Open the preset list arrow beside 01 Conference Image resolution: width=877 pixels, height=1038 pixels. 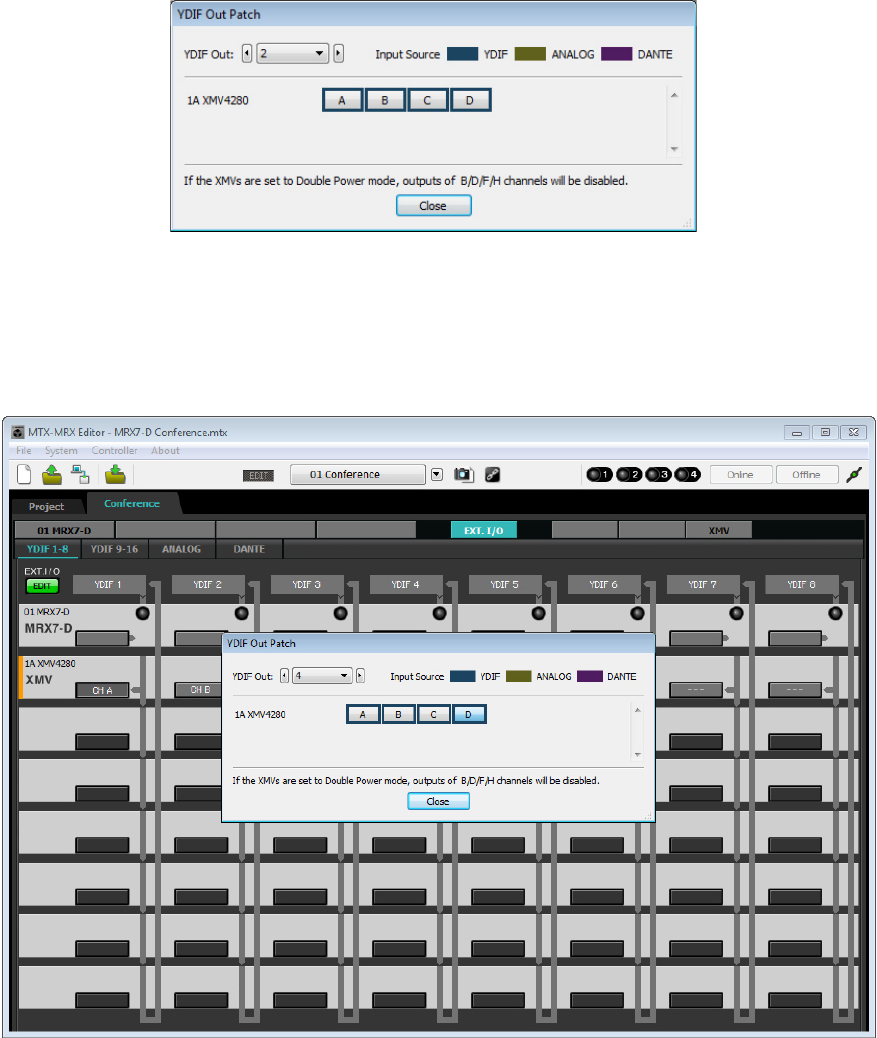click(437, 475)
